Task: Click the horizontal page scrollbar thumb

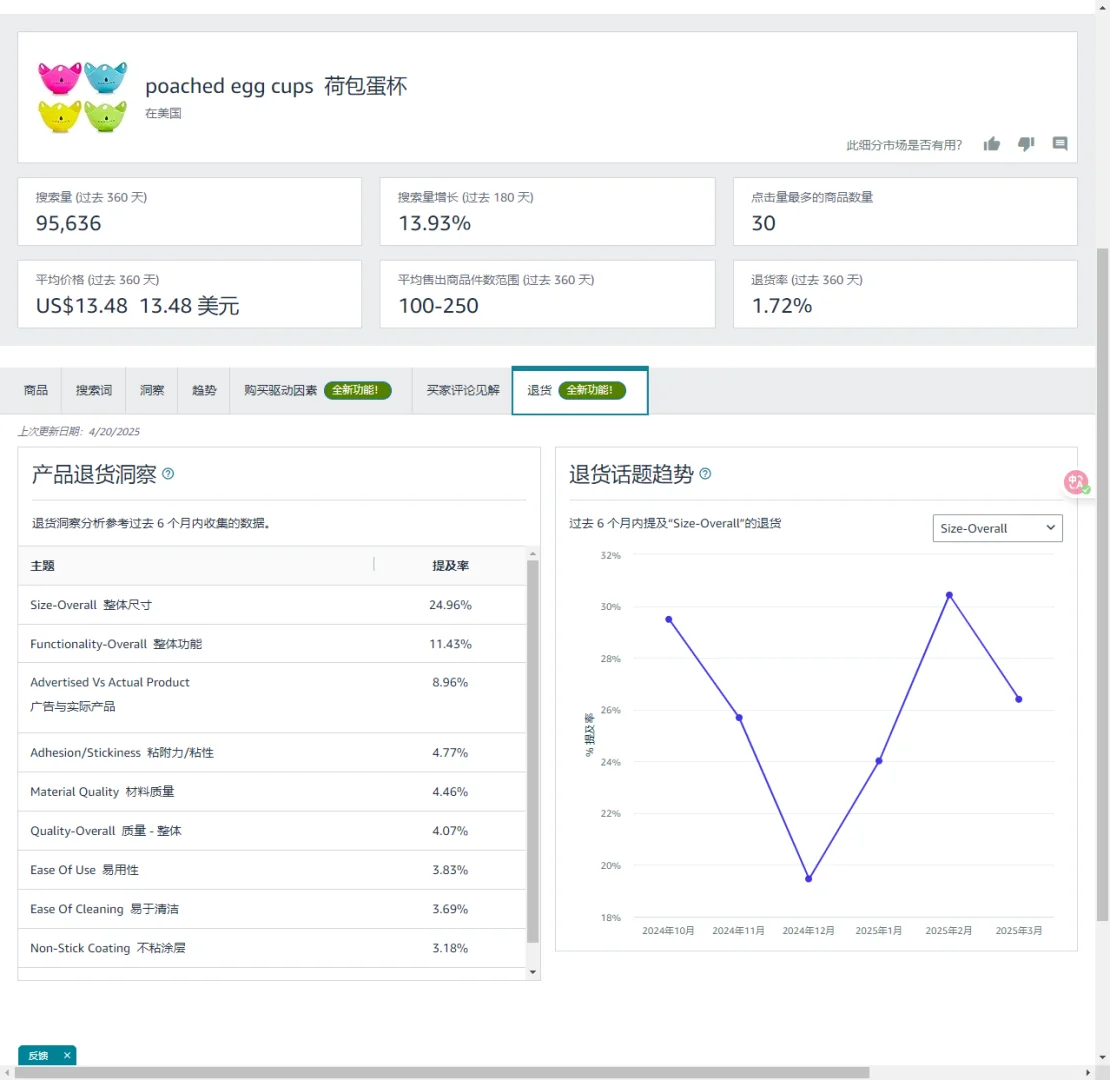Action: (442, 1073)
